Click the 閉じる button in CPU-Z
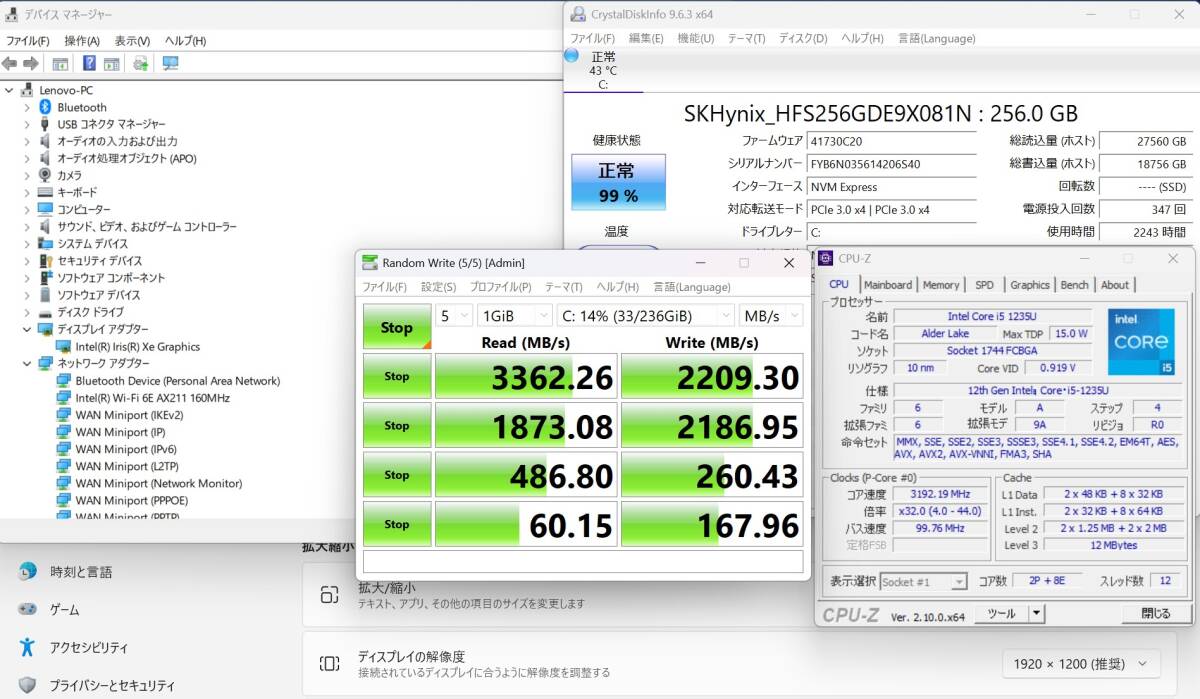 pos(1155,613)
